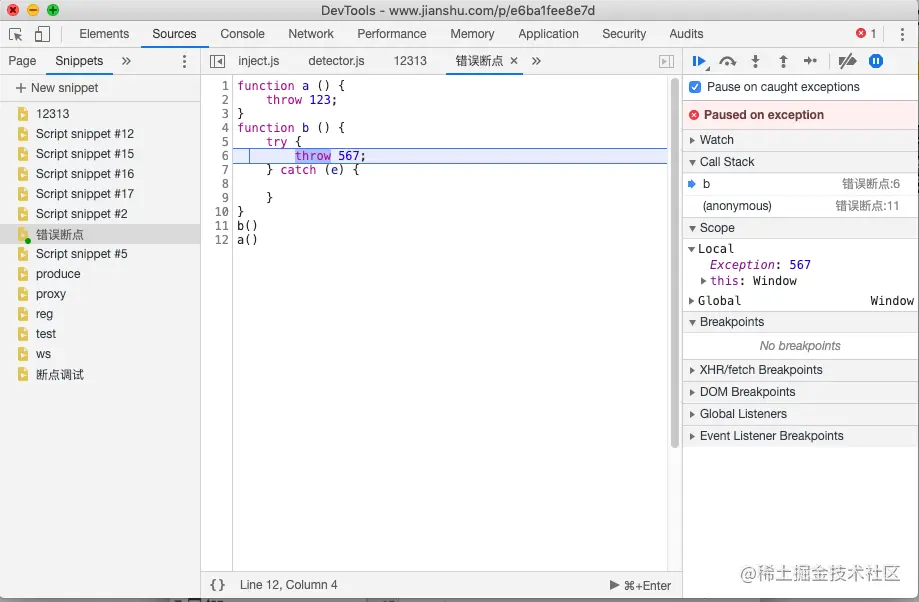Screen dimensions: 919x602
Task: Collapse the Breakpoints section
Action: 800,322
